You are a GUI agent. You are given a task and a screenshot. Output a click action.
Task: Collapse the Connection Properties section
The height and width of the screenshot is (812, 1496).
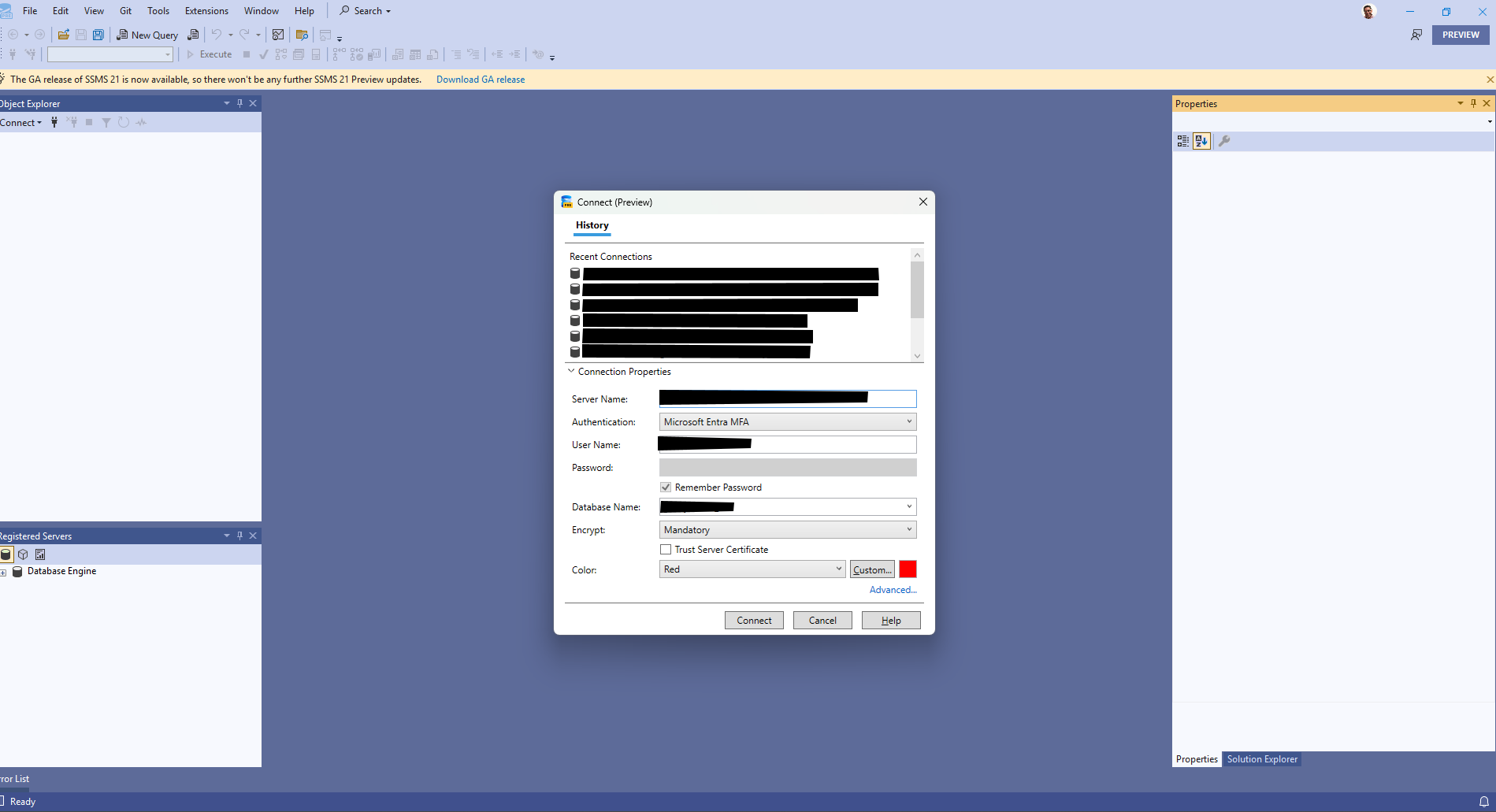tap(571, 371)
